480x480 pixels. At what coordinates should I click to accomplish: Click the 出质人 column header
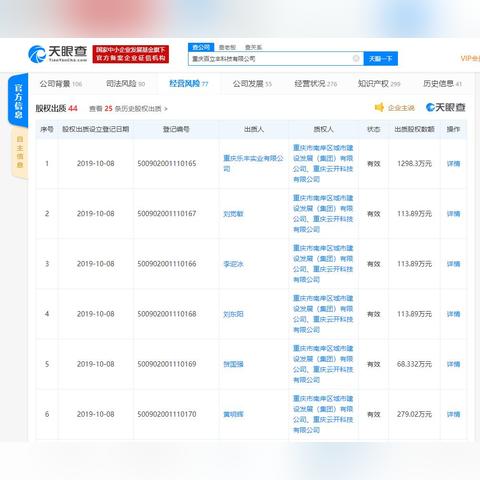254,129
